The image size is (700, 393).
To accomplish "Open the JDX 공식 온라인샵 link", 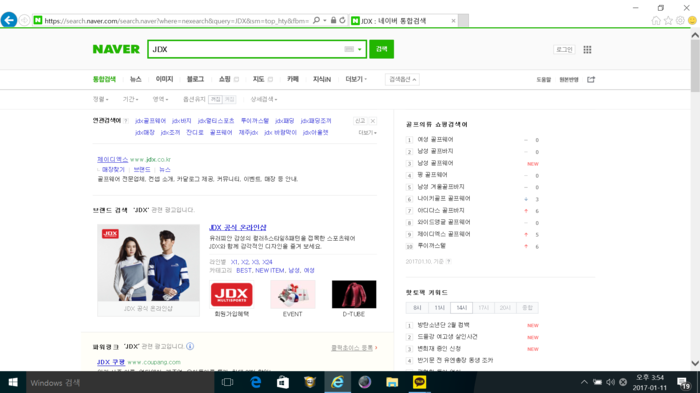I will tap(238, 227).
